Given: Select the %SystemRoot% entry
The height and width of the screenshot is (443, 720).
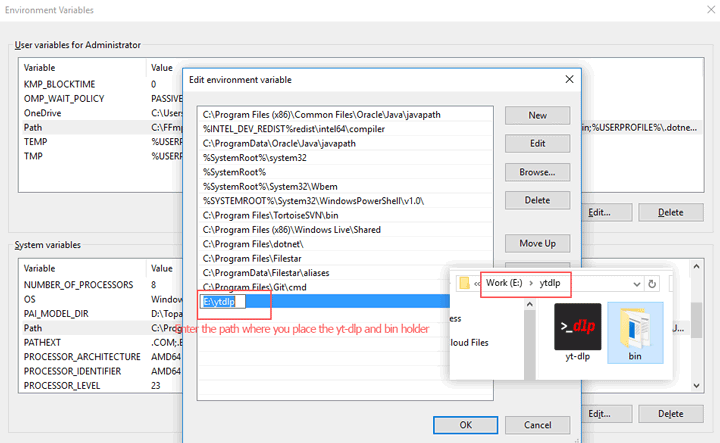Looking at the screenshot, I should pos(345,172).
